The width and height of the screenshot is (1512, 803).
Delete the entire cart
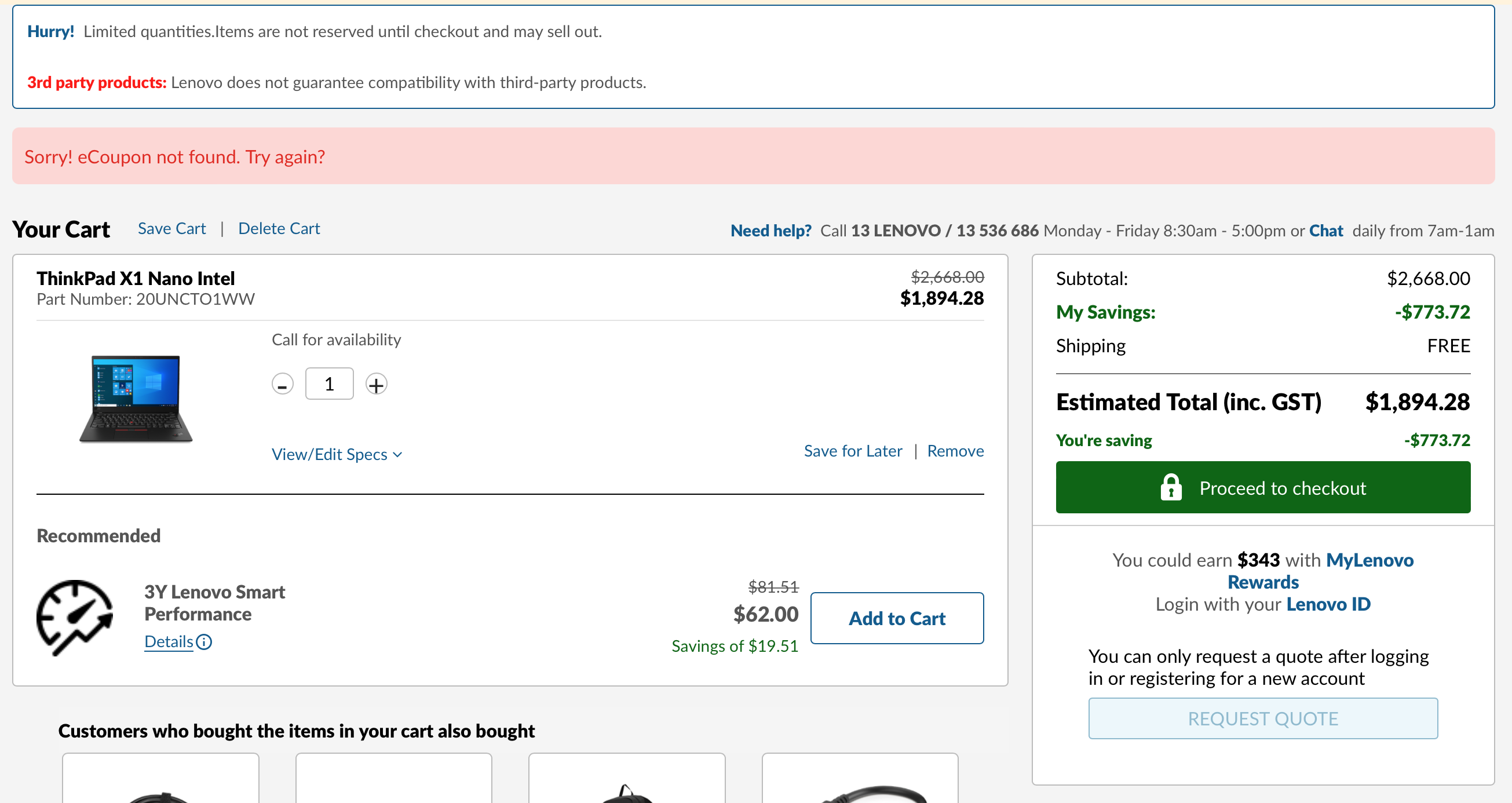pyautogui.click(x=279, y=228)
